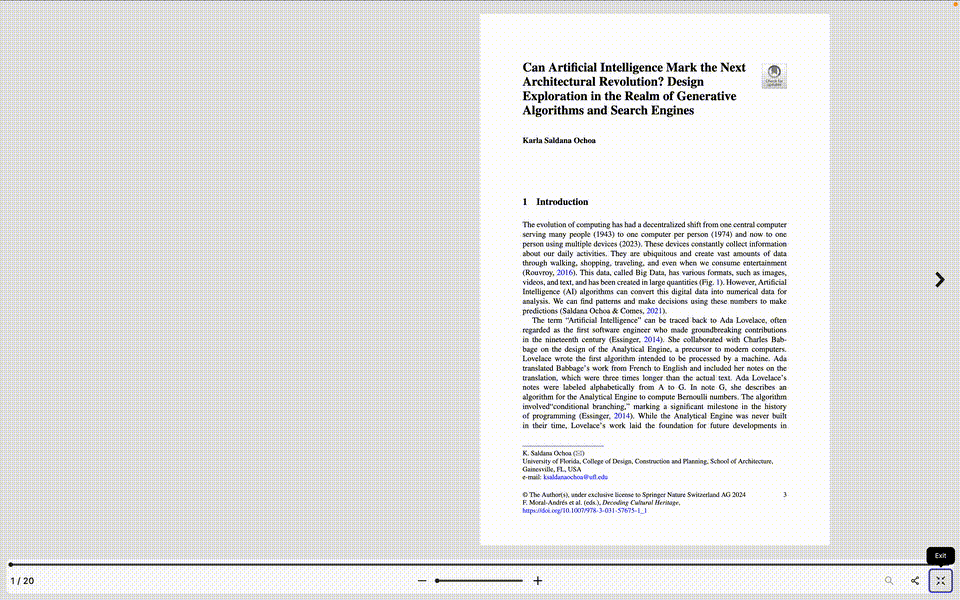
Task: Zoom out with the minus button
Action: tap(422, 580)
